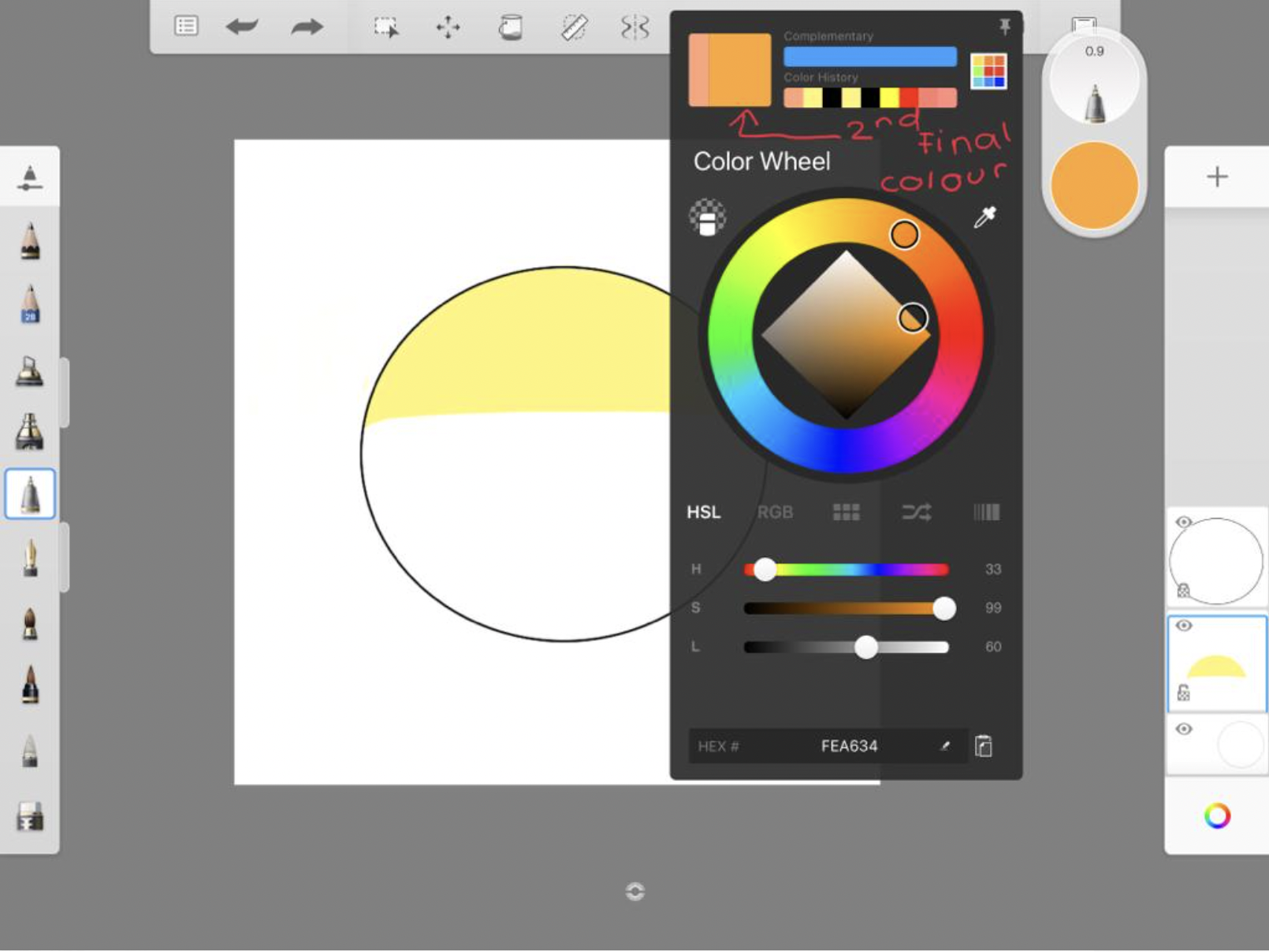
Task: Toggle the Symmetry tool
Action: [x=634, y=27]
